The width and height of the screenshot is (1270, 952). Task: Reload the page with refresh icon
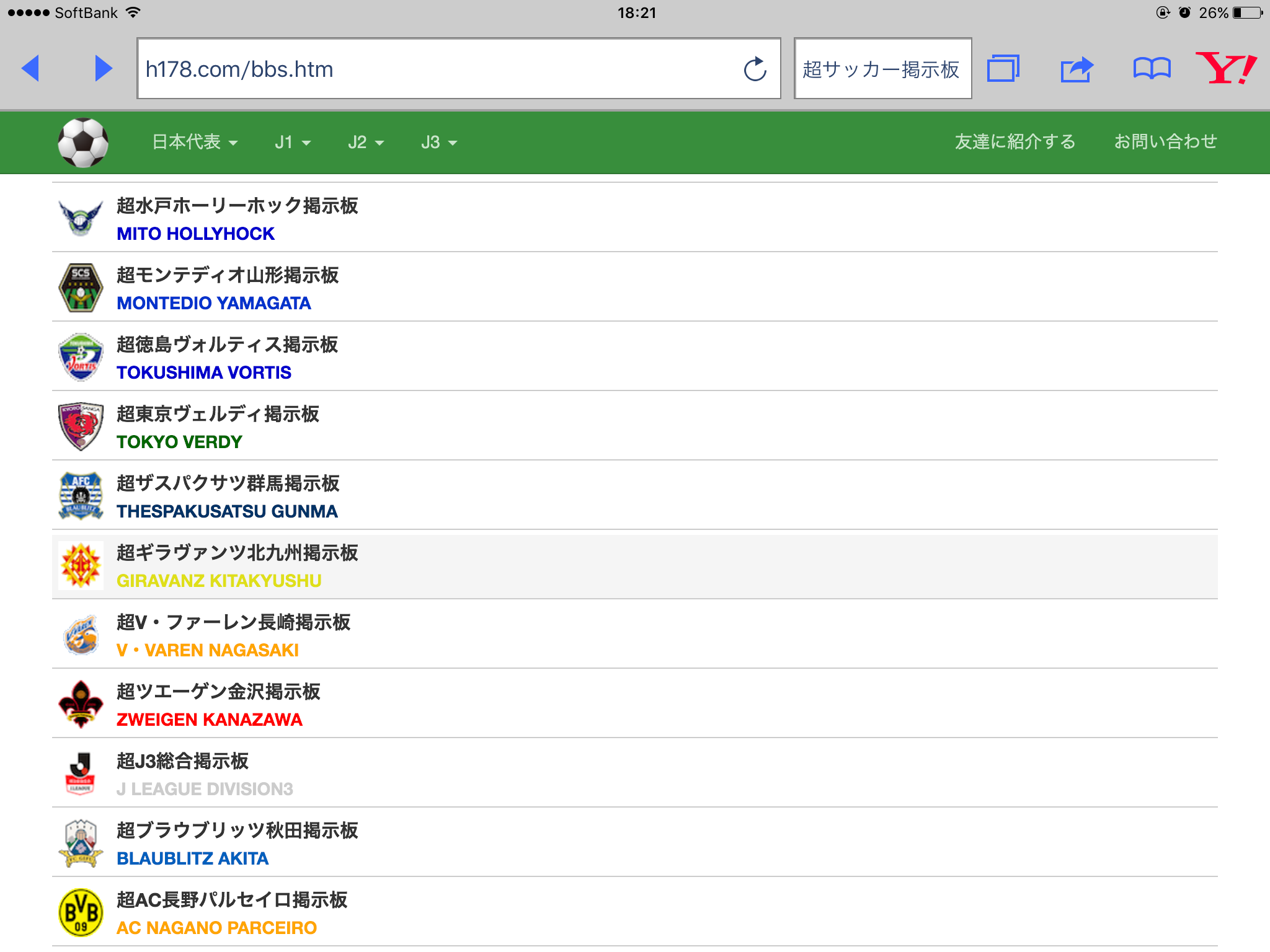pos(755,69)
